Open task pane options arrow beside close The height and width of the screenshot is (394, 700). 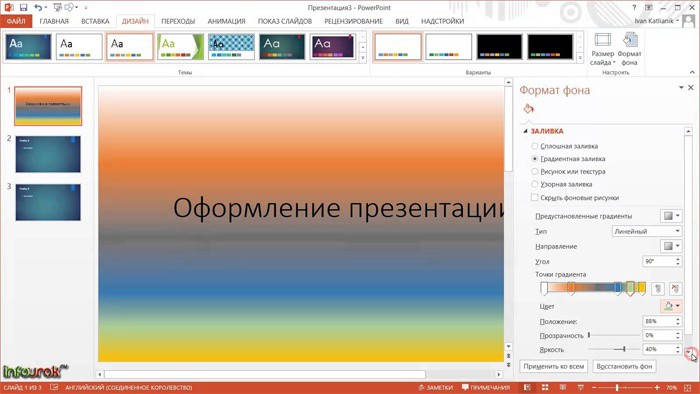tap(681, 87)
